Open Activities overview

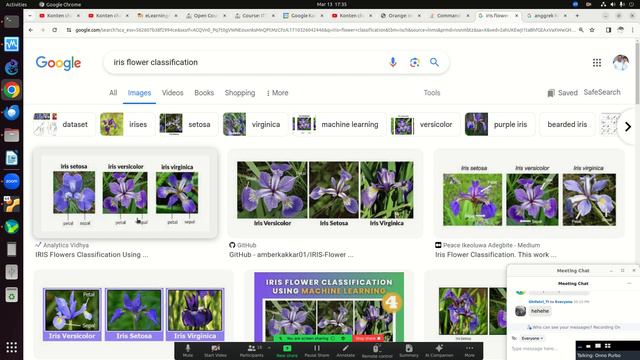click(16, 4)
